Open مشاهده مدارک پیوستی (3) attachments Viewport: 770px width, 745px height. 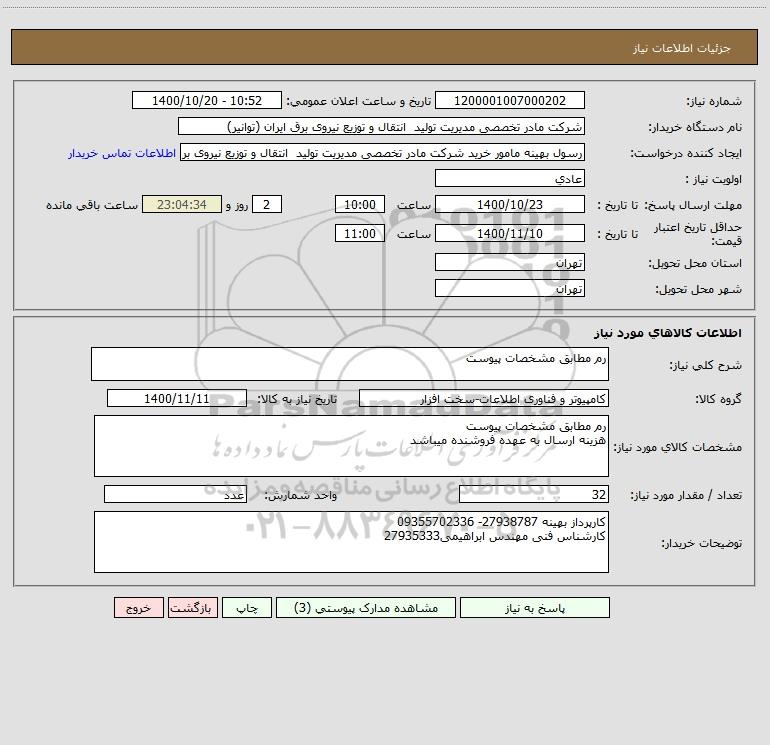tap(366, 607)
